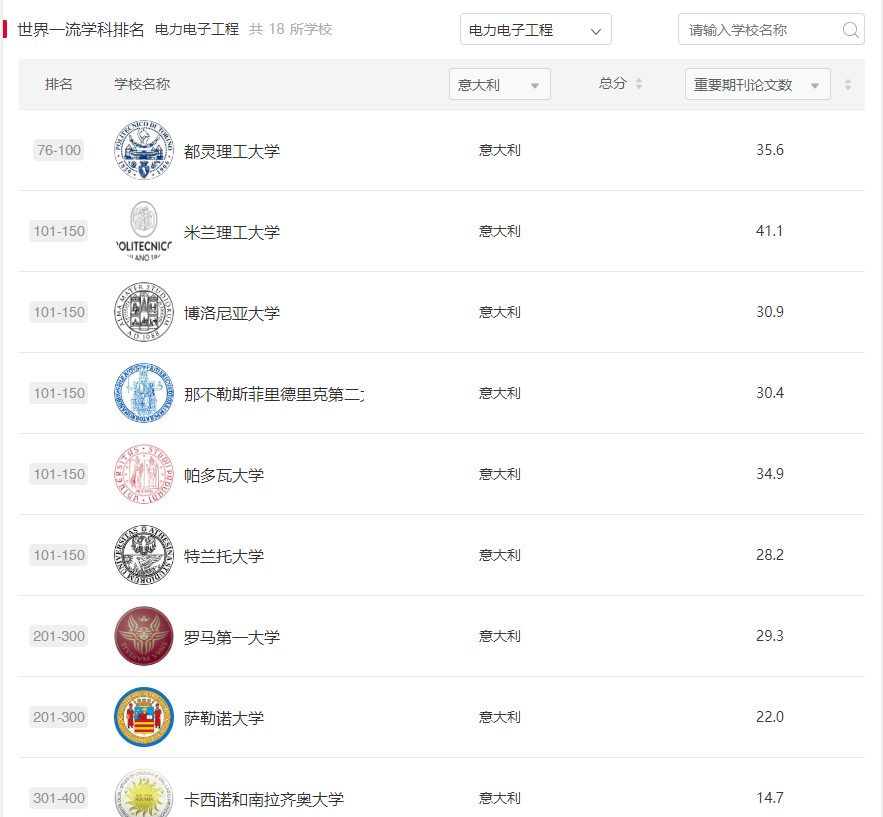Click 排名 column header

point(59,84)
